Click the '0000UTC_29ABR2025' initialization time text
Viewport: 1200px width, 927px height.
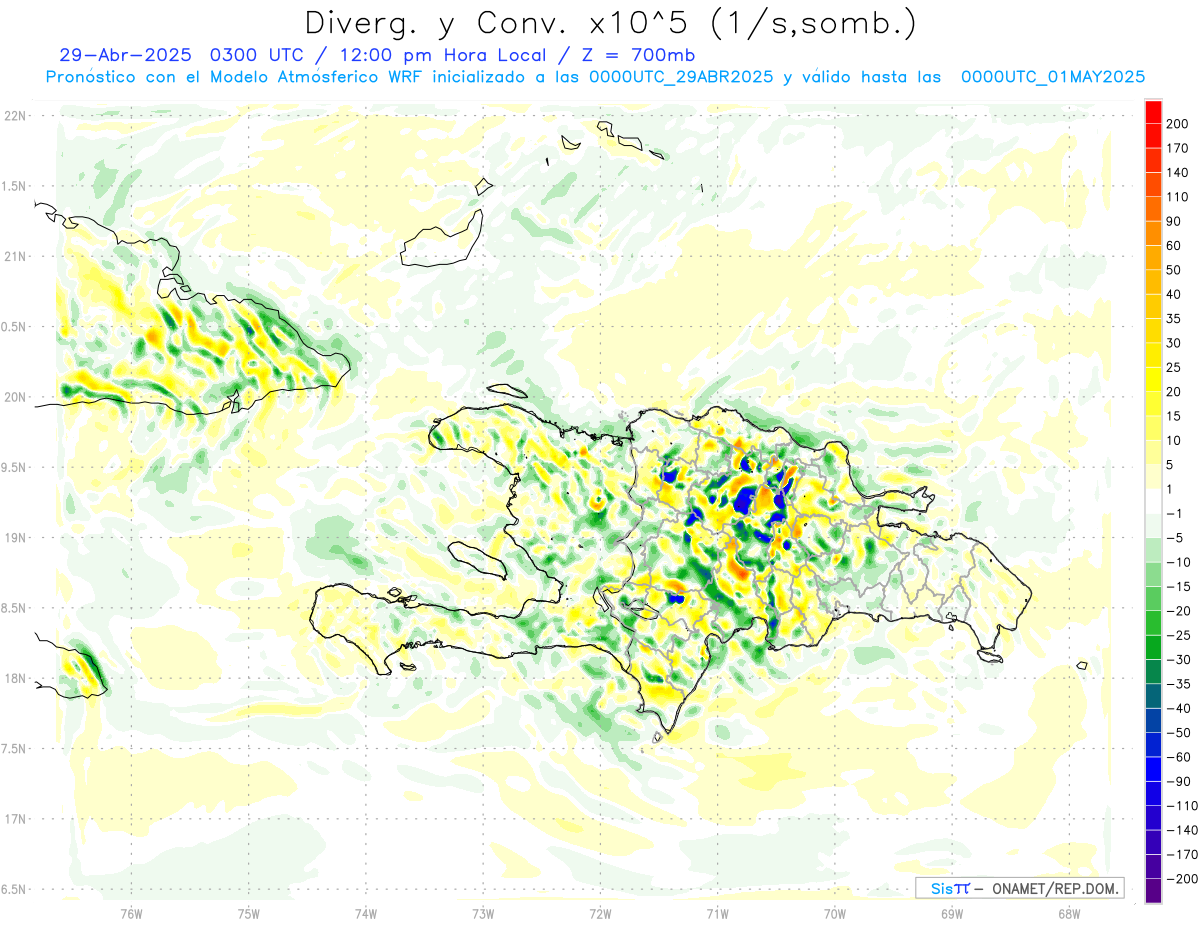(x=681, y=77)
